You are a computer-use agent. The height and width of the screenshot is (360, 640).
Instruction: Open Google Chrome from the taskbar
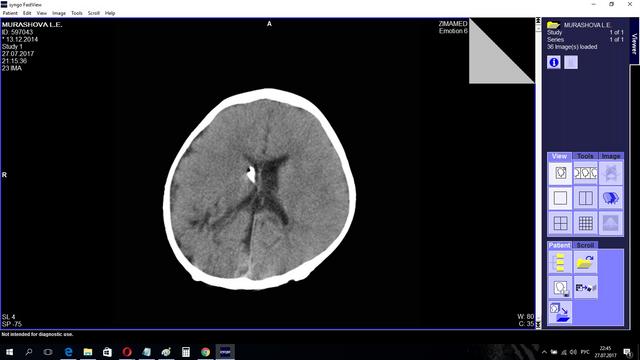click(x=205, y=352)
